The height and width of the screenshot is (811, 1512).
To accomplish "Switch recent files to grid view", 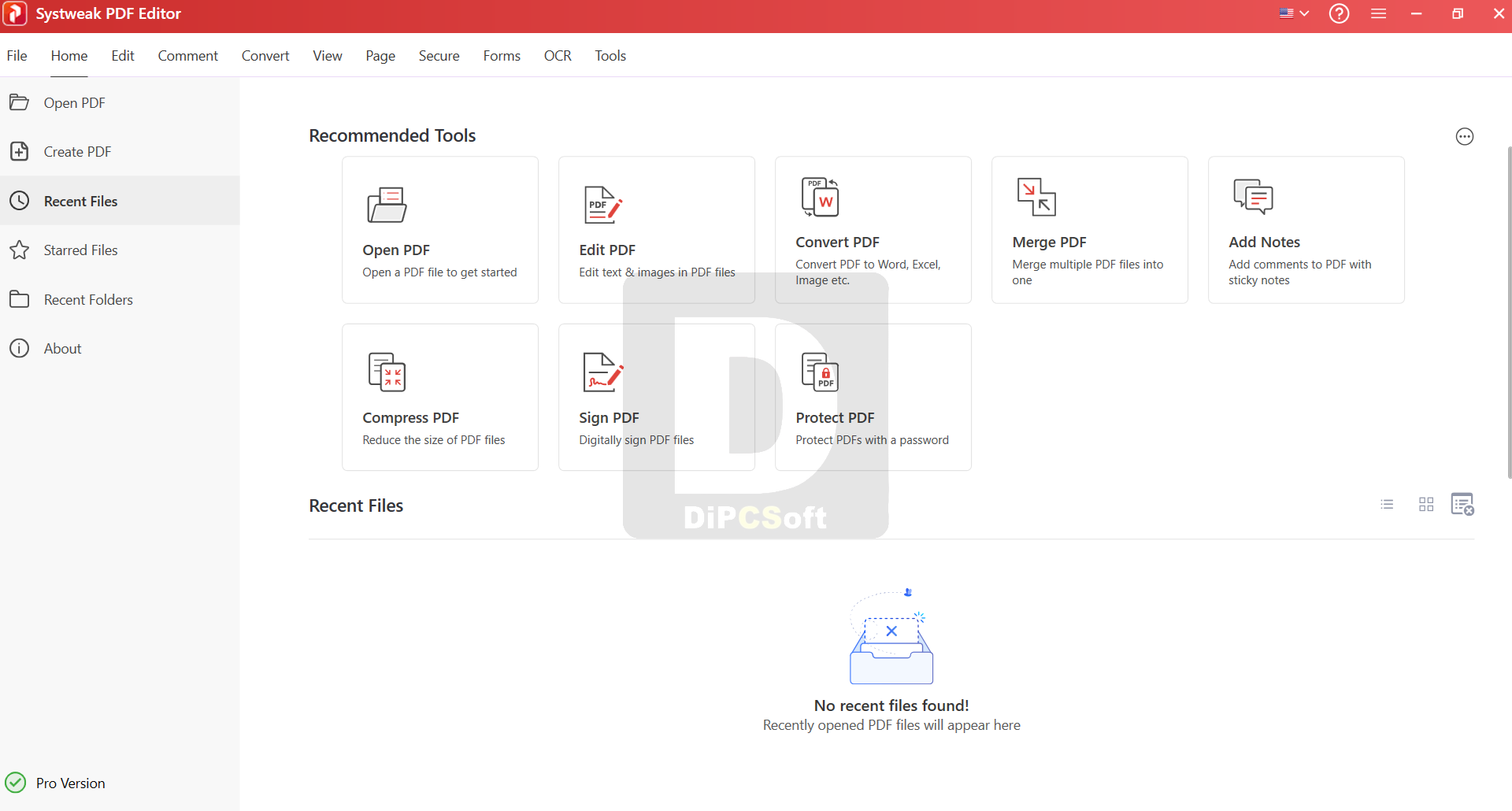I will point(1426,504).
